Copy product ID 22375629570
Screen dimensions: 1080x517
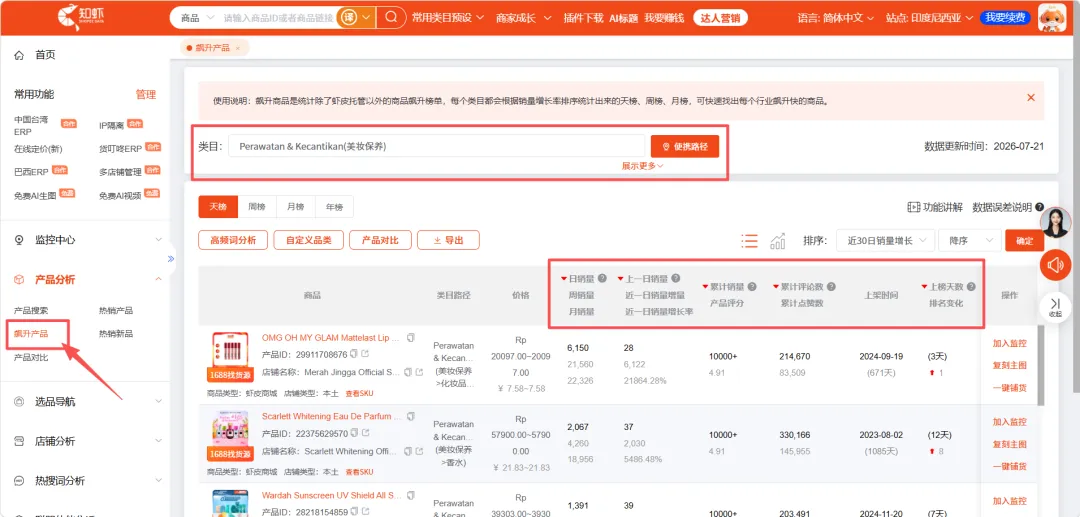click(354, 432)
